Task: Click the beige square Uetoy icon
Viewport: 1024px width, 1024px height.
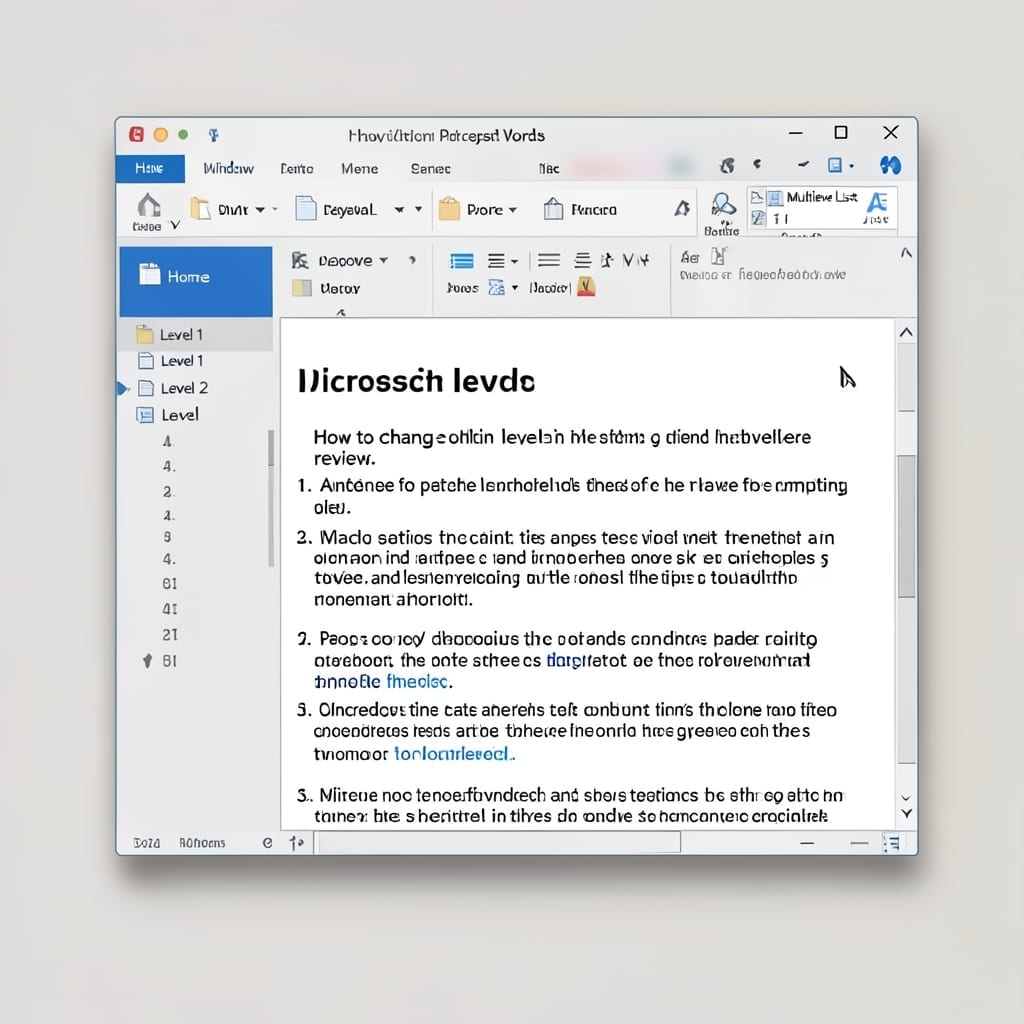Action: 301,288
